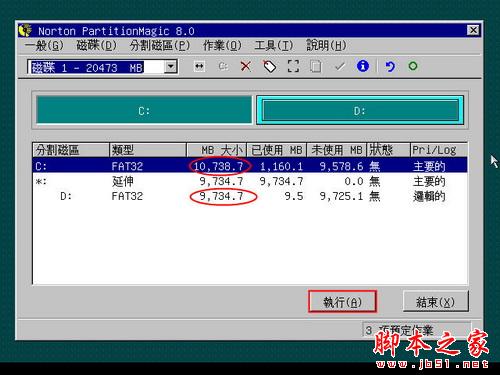Click the 未使用 MB column header
500x375 pixels.
pyautogui.click(x=336, y=150)
